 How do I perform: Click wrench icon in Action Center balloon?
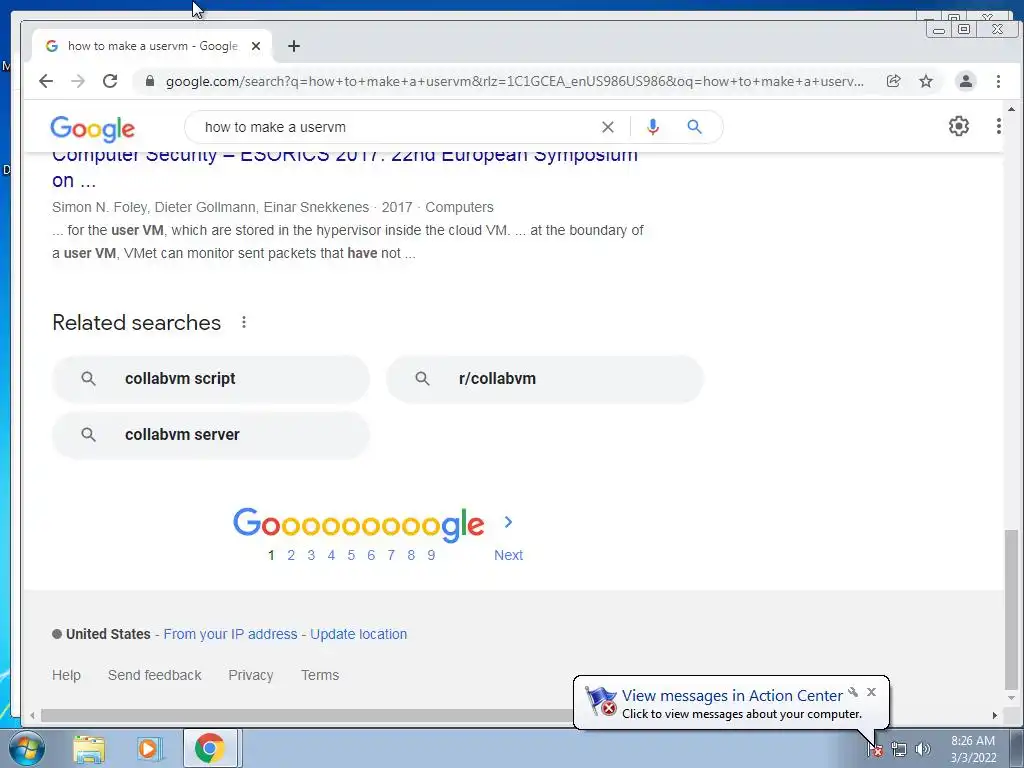(853, 692)
